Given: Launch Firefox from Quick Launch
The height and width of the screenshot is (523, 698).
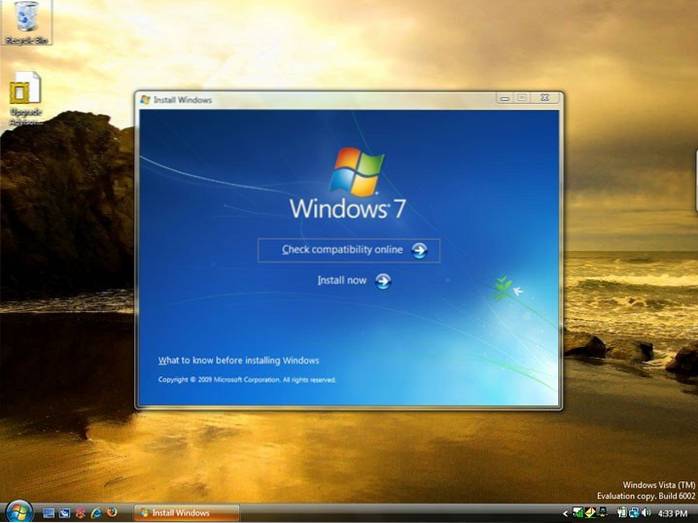Looking at the screenshot, I should click(113, 513).
